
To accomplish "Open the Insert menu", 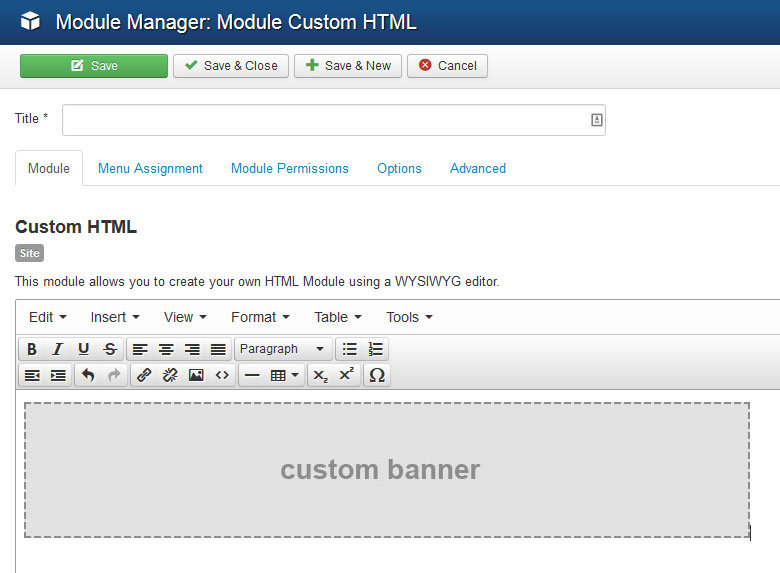I will point(115,317).
